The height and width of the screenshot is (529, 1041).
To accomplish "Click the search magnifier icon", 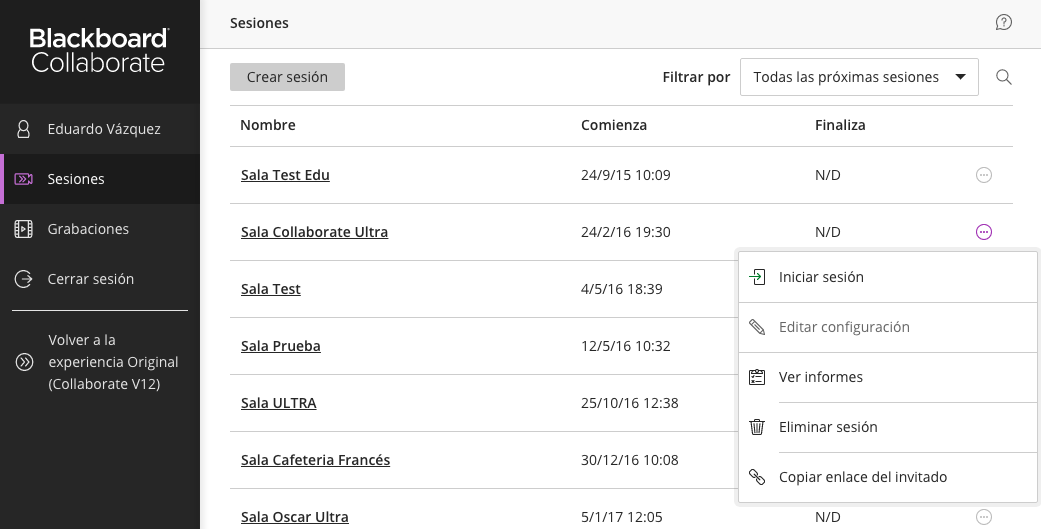I will pos(1003,77).
